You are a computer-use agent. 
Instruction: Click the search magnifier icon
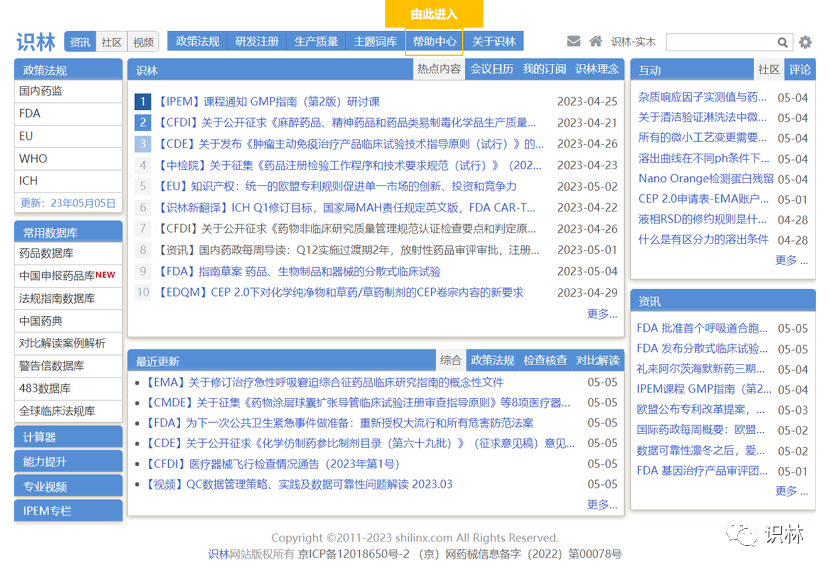[x=782, y=42]
